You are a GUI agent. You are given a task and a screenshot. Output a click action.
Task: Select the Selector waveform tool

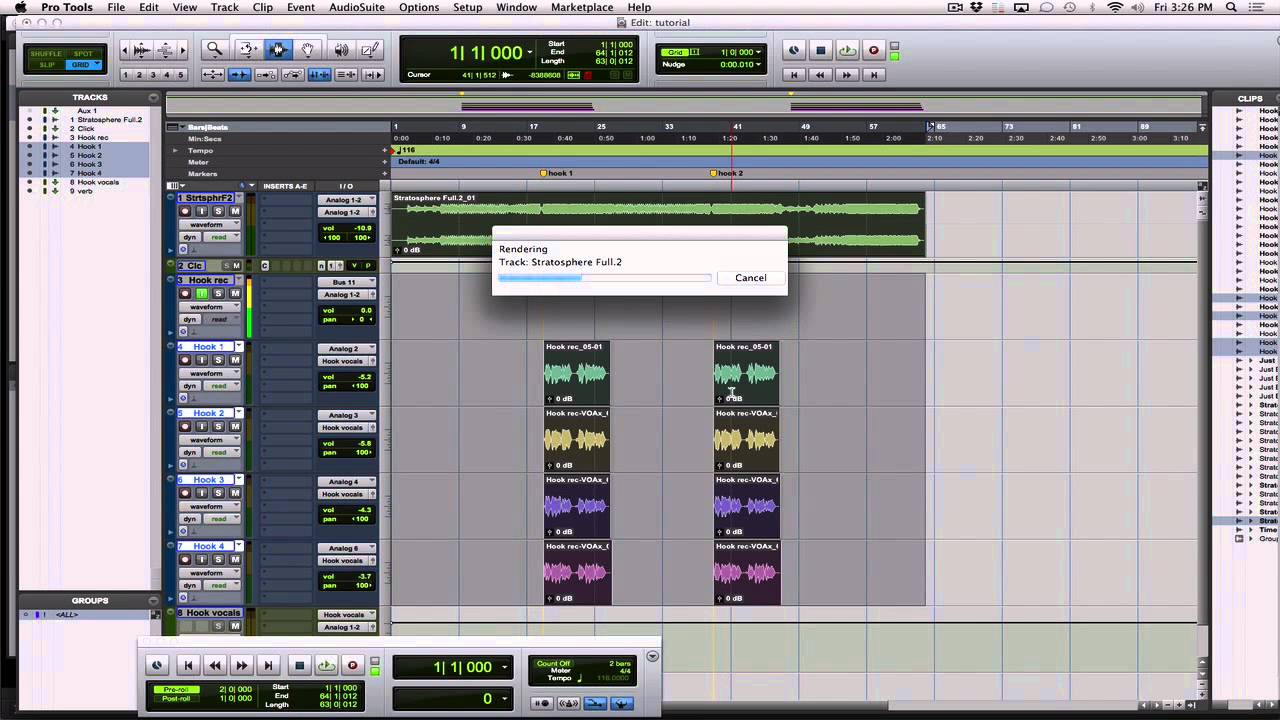click(278, 49)
